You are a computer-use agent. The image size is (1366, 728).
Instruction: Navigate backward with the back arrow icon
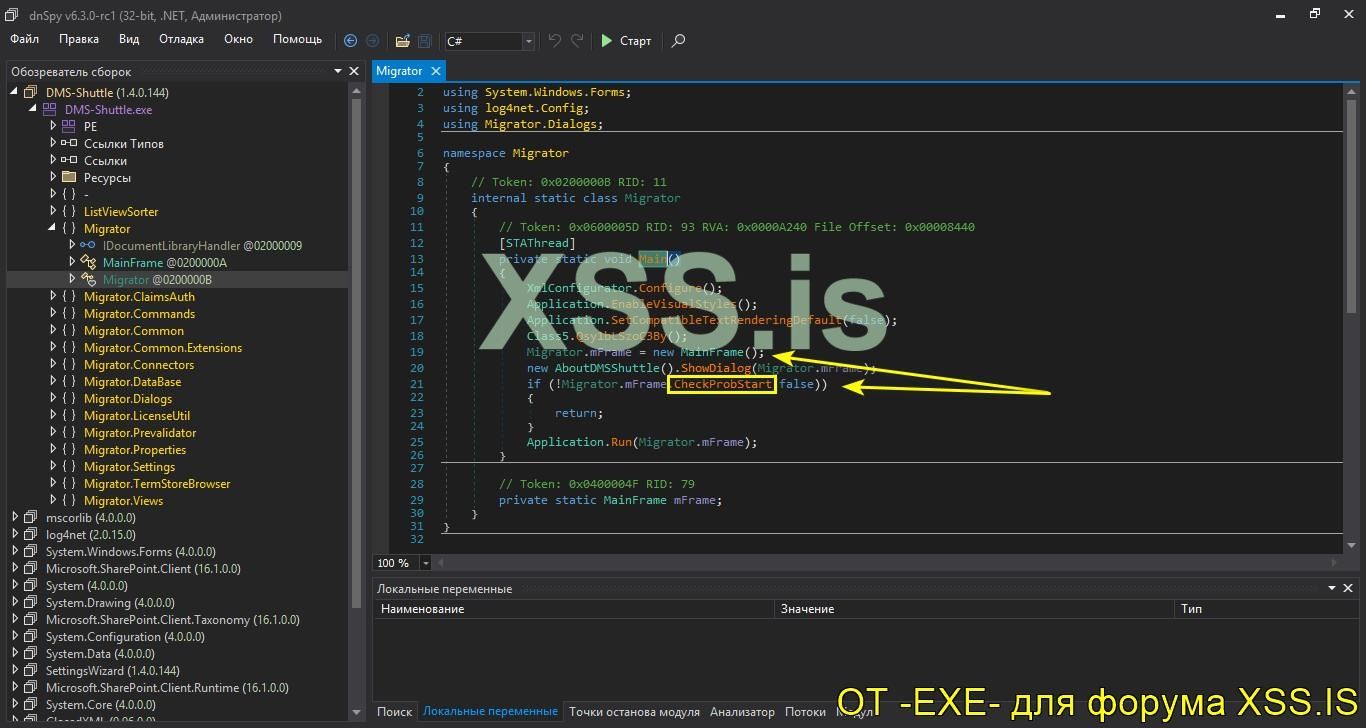point(350,41)
